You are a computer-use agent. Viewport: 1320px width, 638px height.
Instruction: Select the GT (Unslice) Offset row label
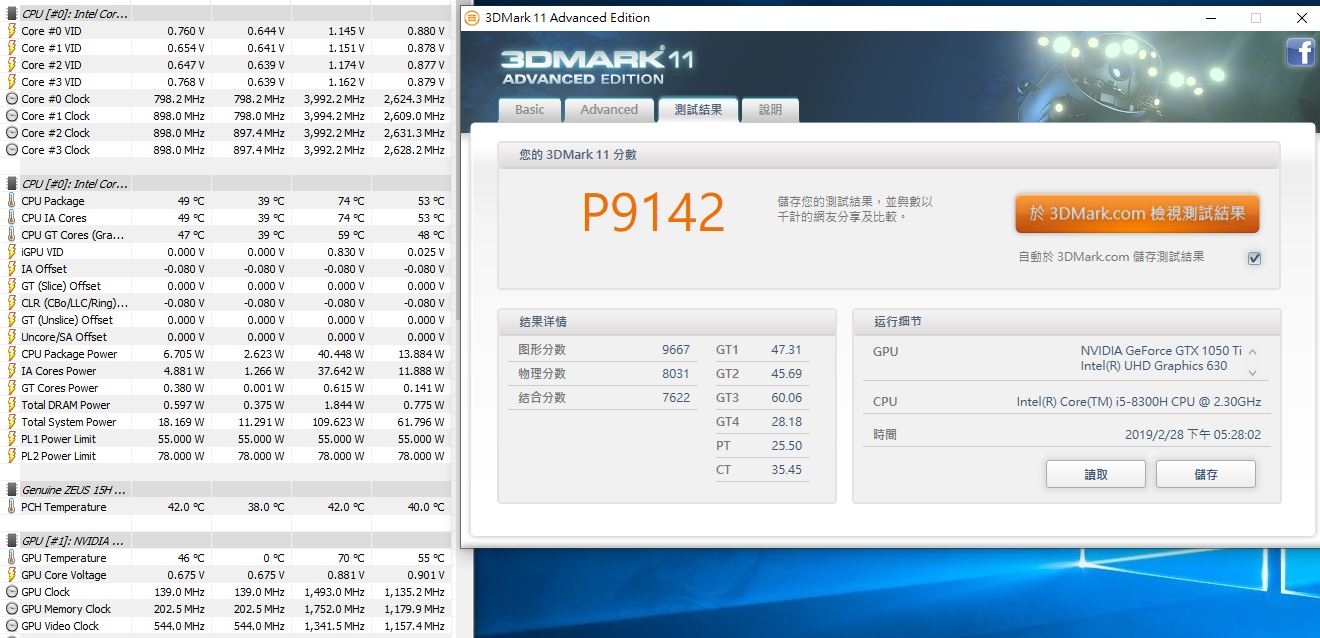click(67, 320)
